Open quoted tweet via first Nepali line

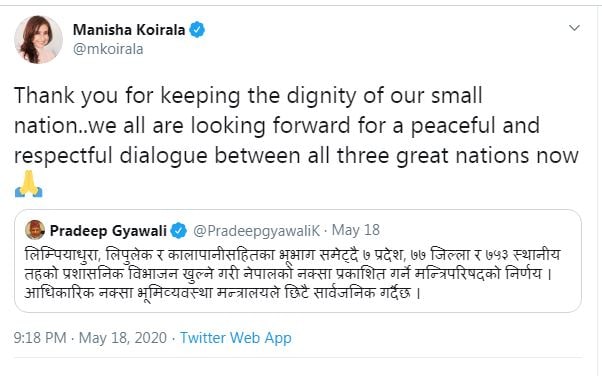coord(293,255)
